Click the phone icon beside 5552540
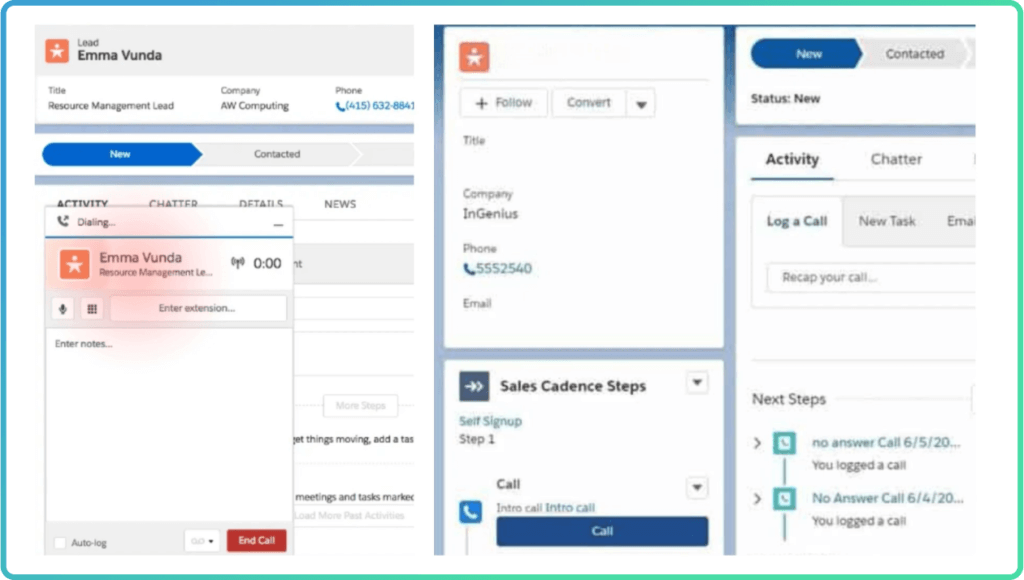 click(469, 268)
